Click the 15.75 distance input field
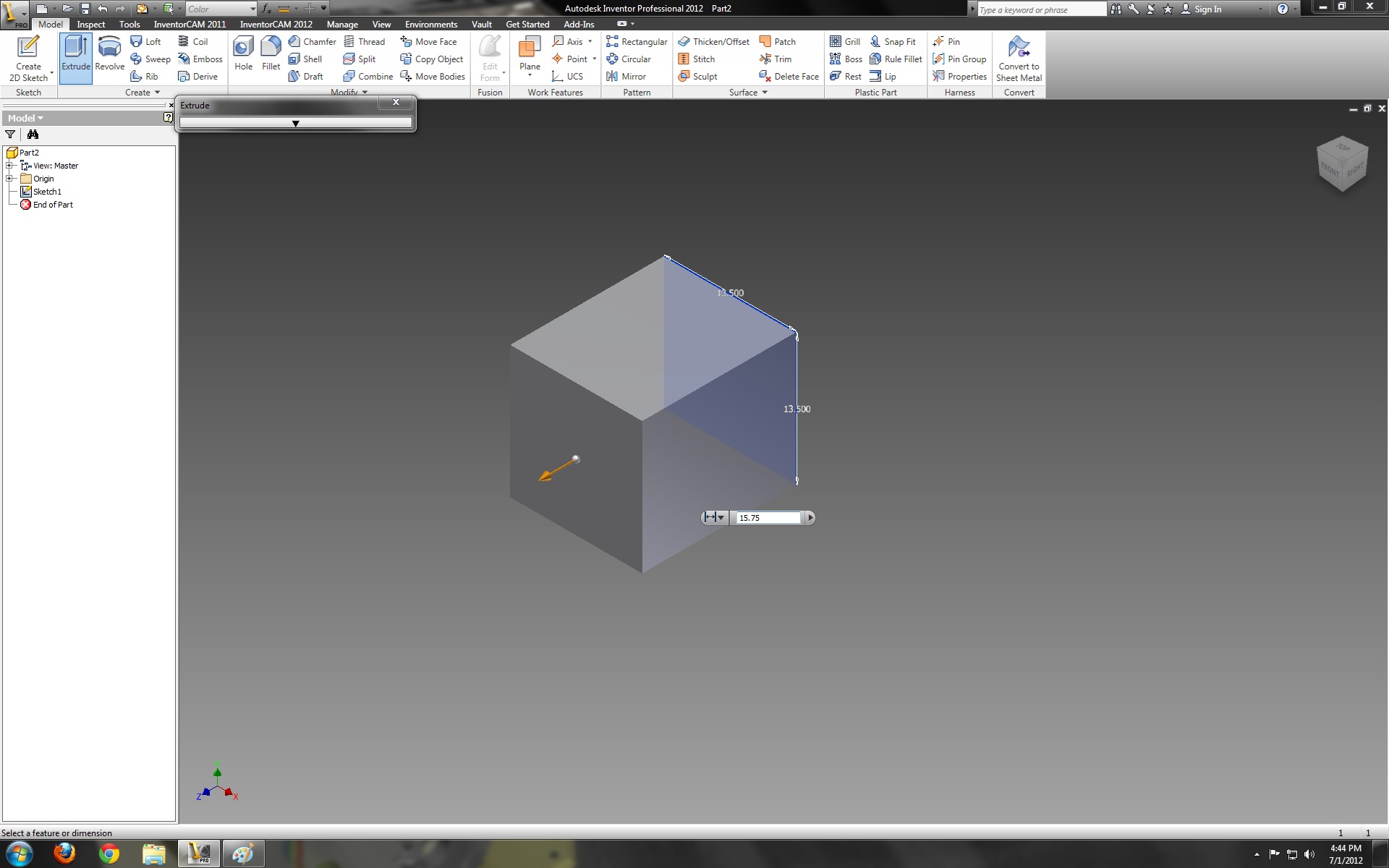 pos(768,518)
